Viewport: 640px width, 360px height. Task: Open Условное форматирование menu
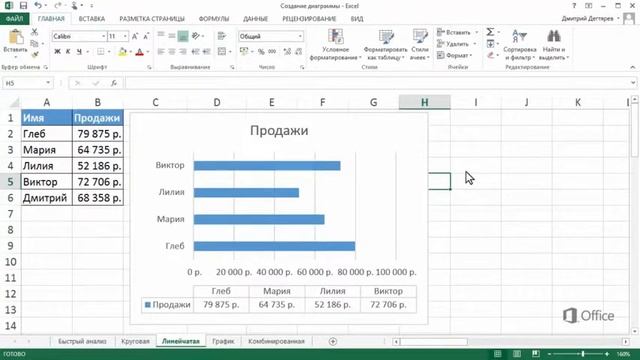pyautogui.click(x=336, y=45)
